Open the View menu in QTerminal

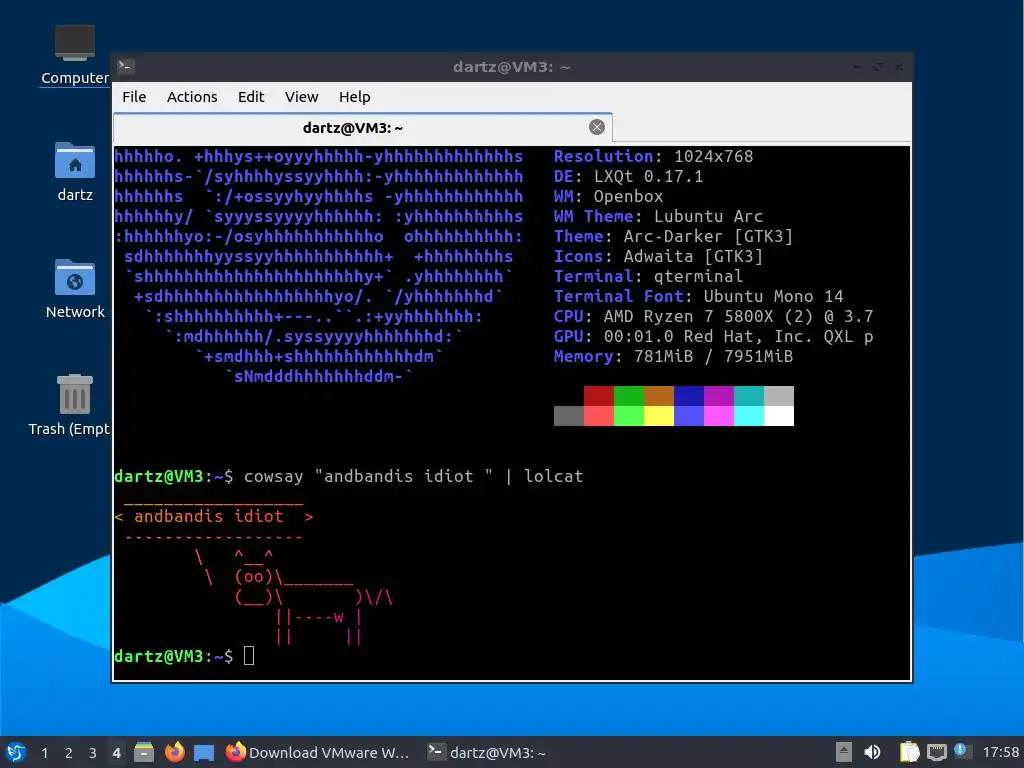click(301, 97)
